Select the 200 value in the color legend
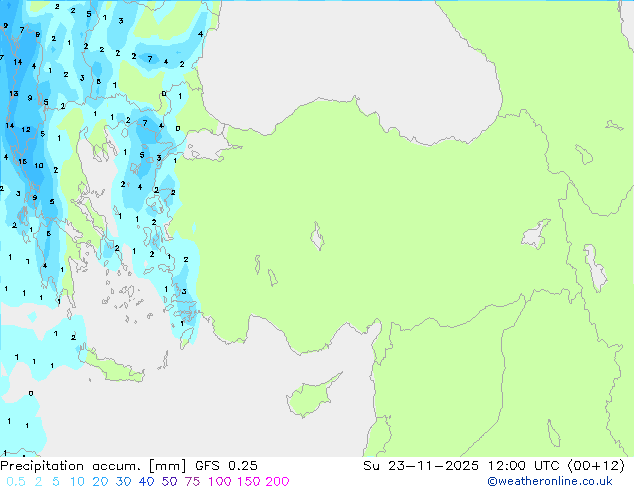Image resolution: width=634 pixels, height=490 pixels. click(277, 482)
